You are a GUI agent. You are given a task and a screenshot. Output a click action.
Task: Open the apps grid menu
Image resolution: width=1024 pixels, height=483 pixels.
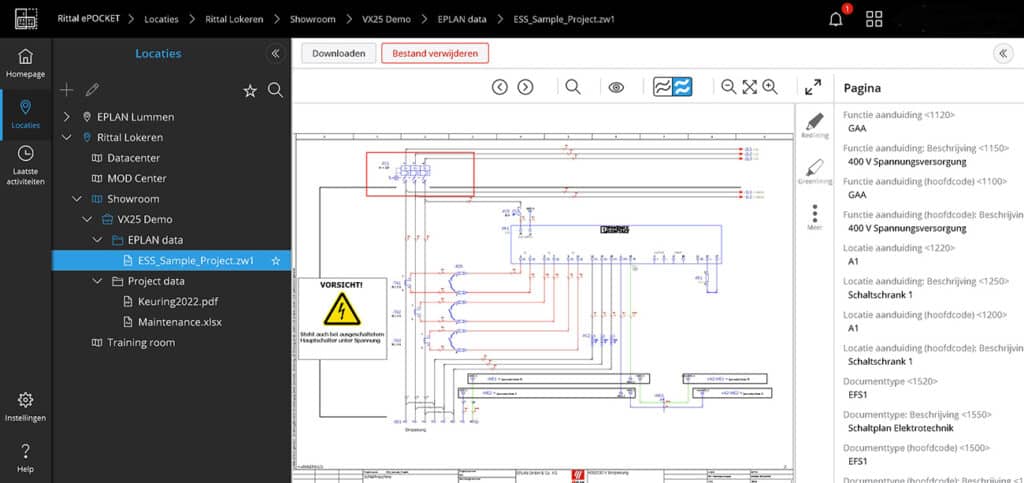coord(874,19)
